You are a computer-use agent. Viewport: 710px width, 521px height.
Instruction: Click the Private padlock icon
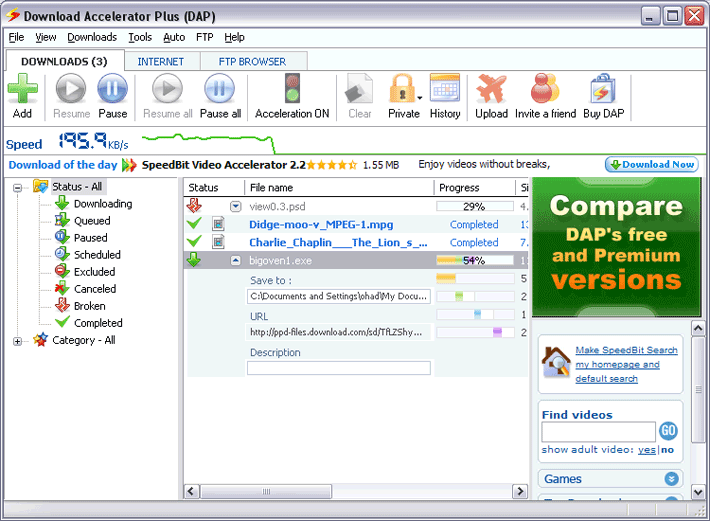[402, 89]
